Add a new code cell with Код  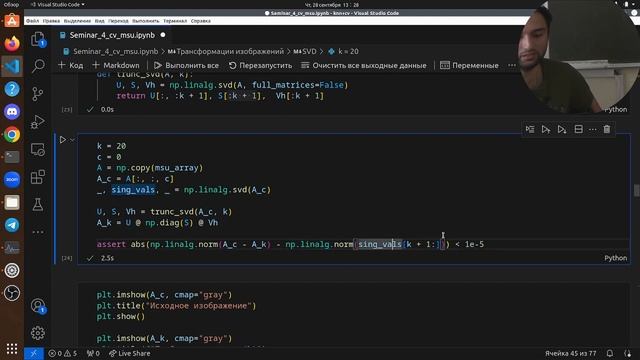tap(71, 65)
